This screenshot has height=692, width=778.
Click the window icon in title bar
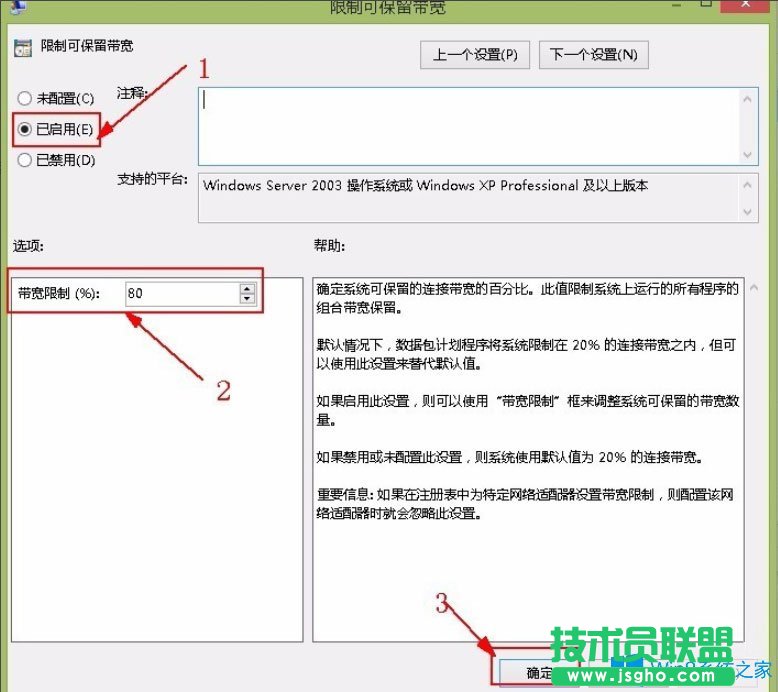pyautogui.click(x=17, y=6)
